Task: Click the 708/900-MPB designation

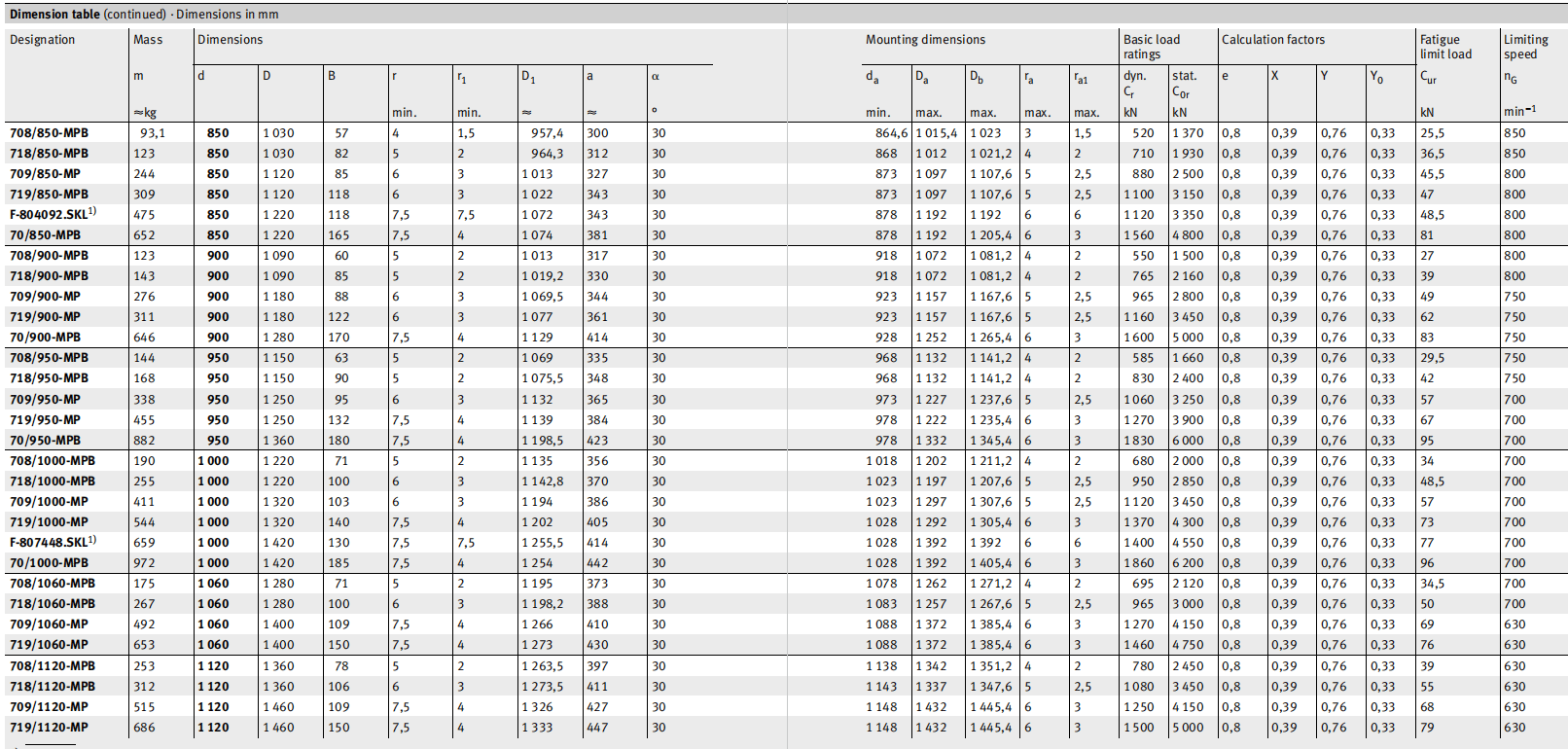Action: [x=49, y=256]
